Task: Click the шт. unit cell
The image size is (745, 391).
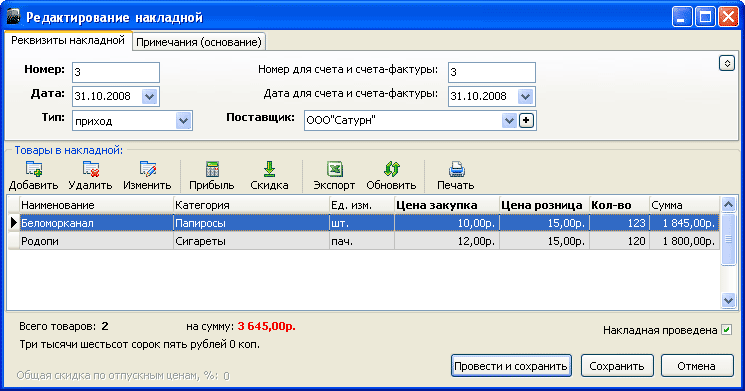Action: (362, 223)
